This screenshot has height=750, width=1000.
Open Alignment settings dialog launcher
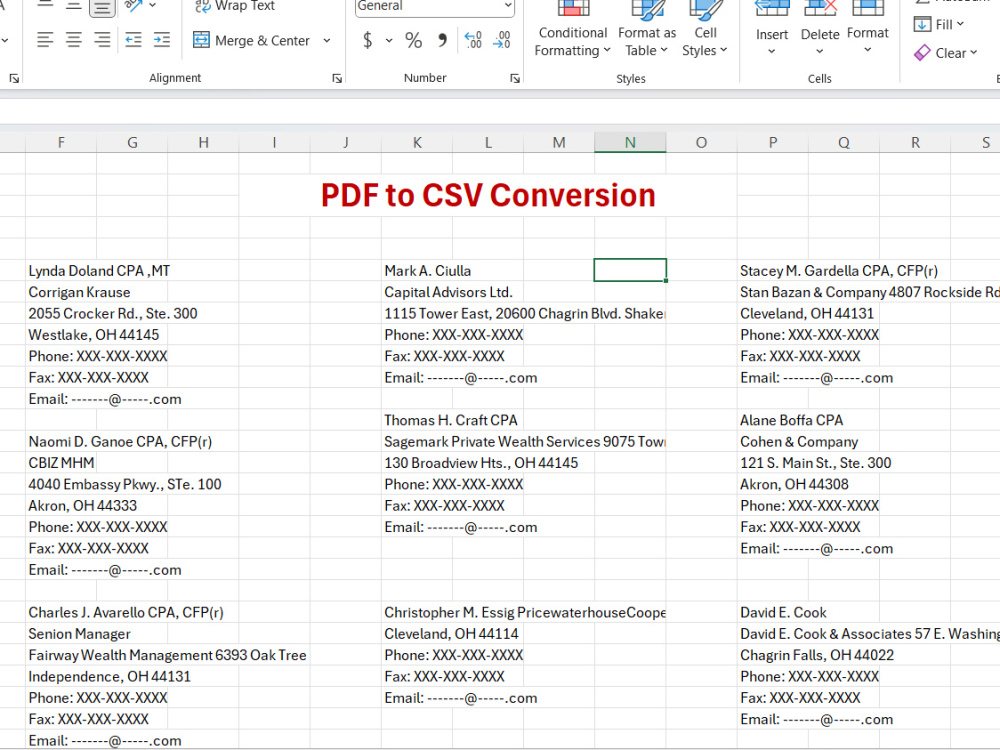337,78
